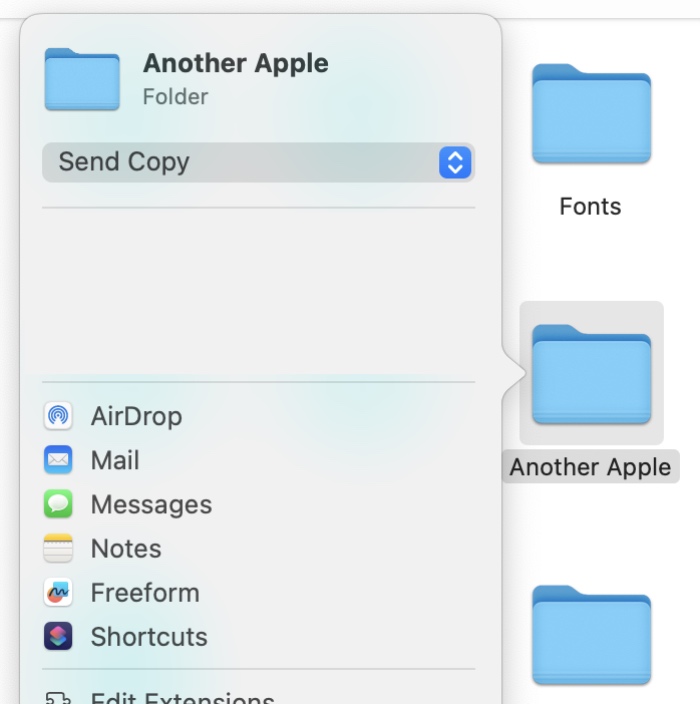Click the blue up-down arrows on Send Copy
This screenshot has width=700, height=704.
pyautogui.click(x=454, y=162)
